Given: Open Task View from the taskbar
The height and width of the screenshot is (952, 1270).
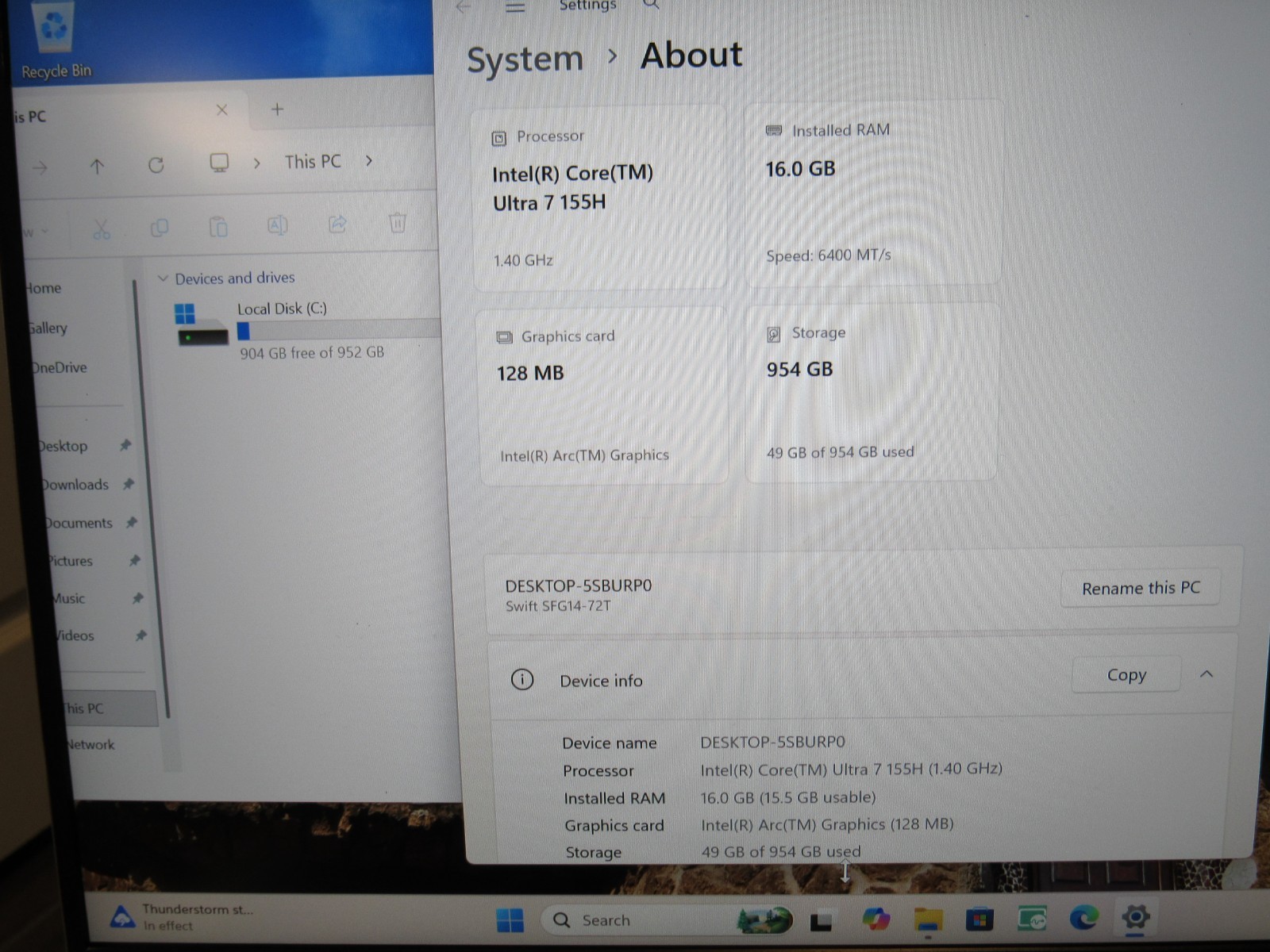Looking at the screenshot, I should tap(821, 921).
